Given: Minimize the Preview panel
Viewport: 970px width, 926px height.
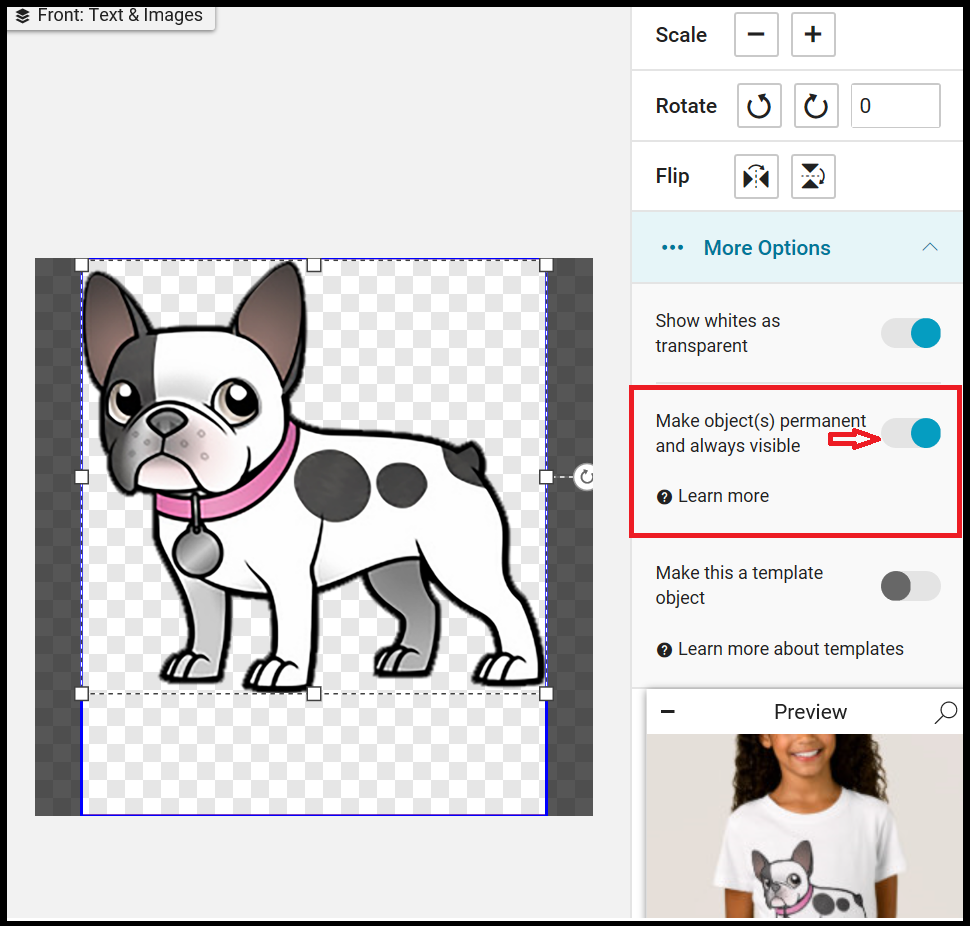Looking at the screenshot, I should 667,711.
